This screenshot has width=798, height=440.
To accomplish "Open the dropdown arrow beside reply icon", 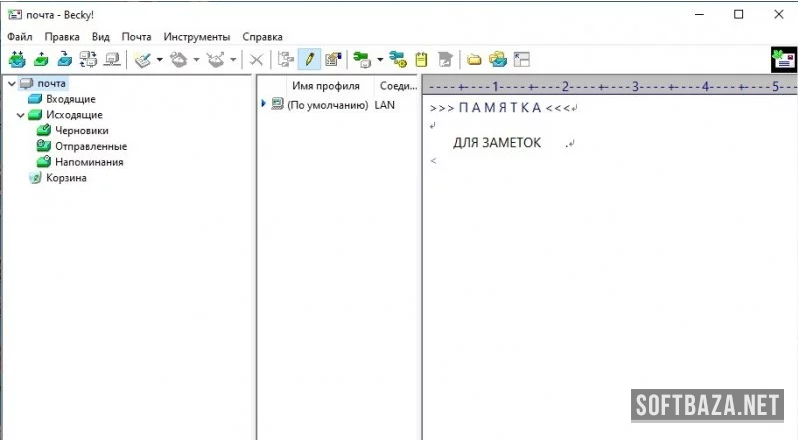I will tap(196, 60).
